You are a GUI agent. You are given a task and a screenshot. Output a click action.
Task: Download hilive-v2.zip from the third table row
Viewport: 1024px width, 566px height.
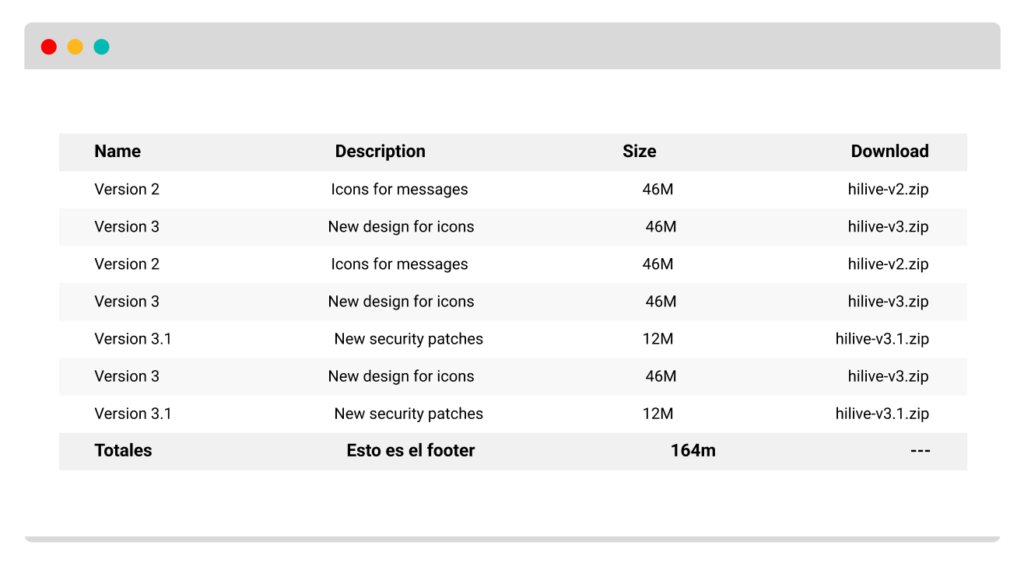888,264
